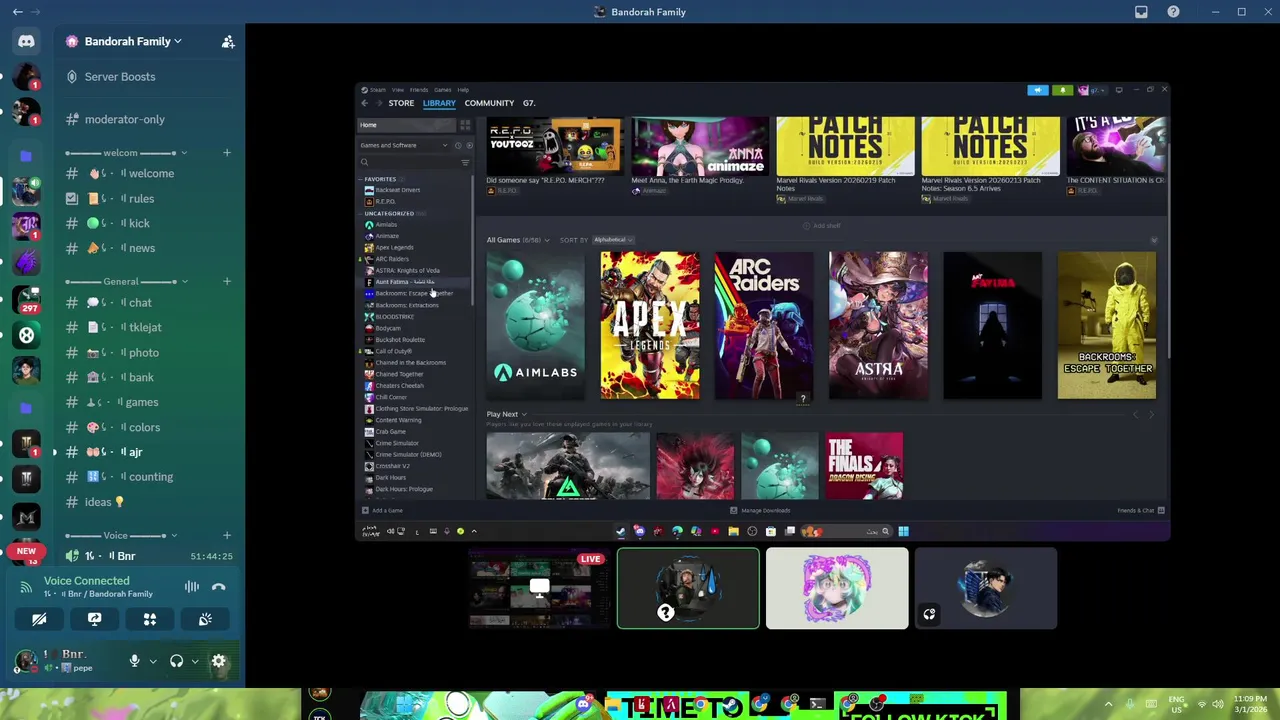Click the ARC Raiders game cover

[764, 325]
